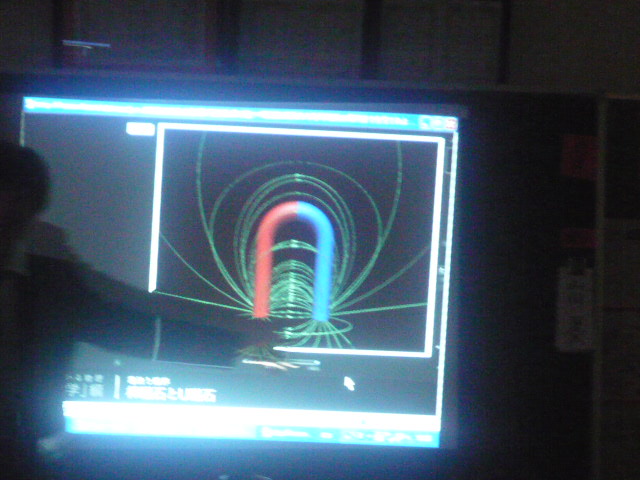Click the red pole of horseshoe magnet
Screen dimensions: 640x480
[267, 260]
